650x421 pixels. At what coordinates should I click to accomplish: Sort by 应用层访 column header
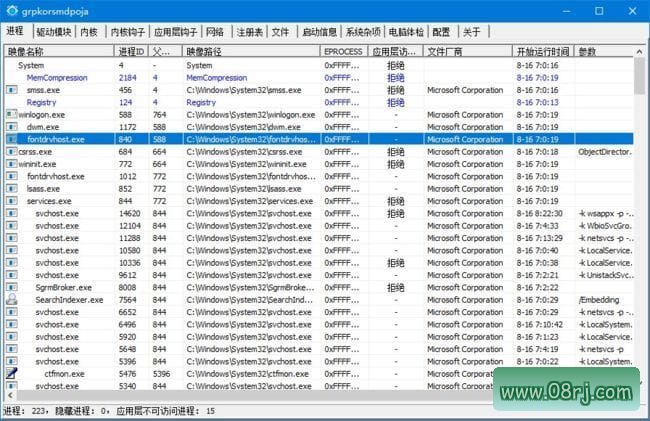(x=395, y=51)
